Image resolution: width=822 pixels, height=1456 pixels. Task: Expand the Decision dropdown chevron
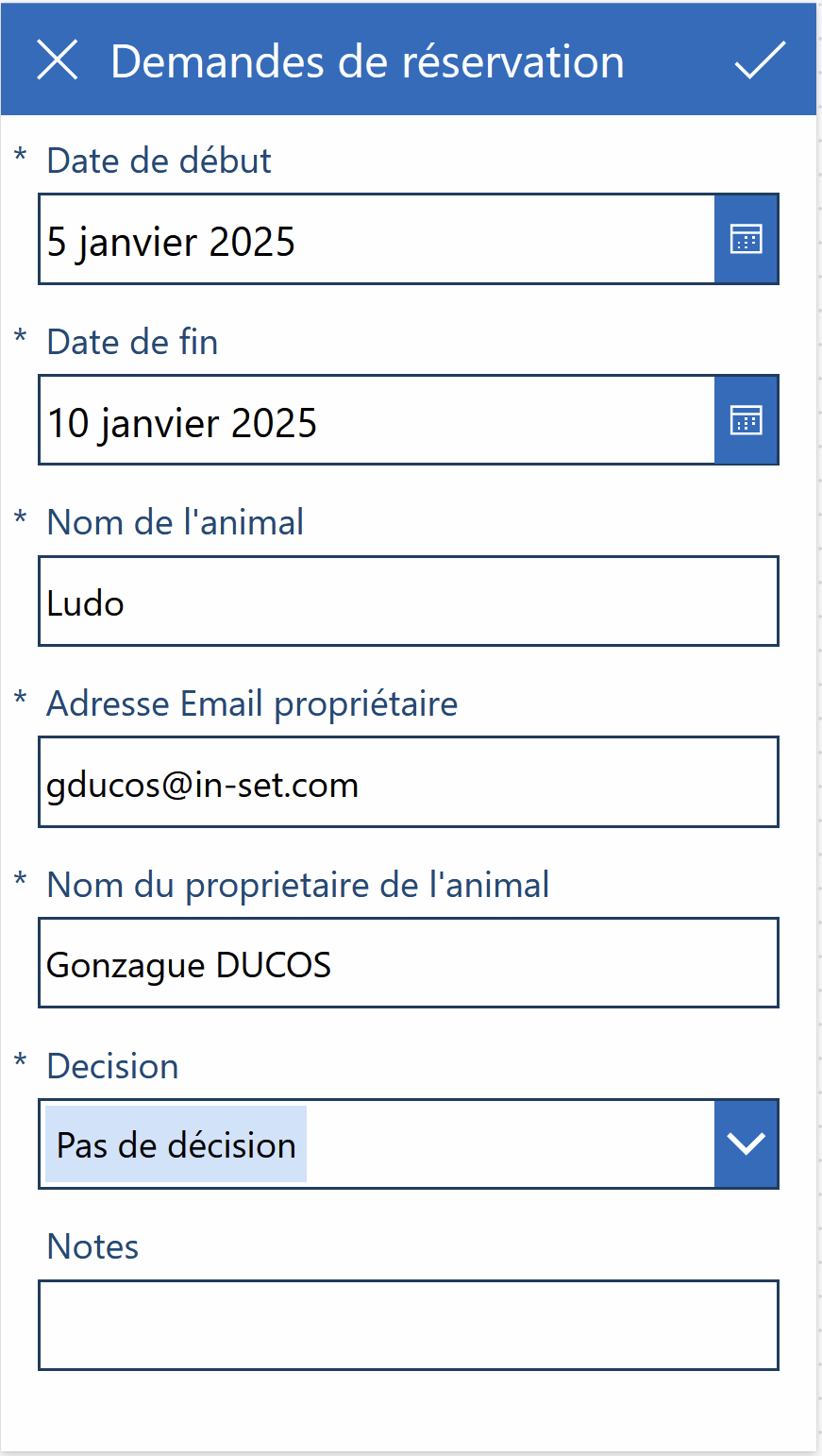click(747, 1143)
